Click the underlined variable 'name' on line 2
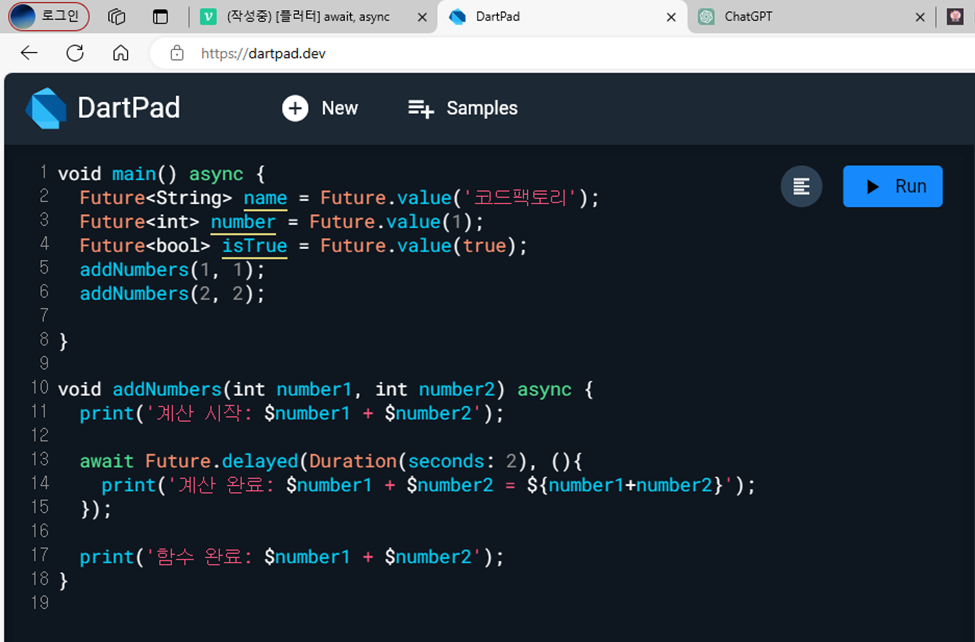975x642 pixels. (x=266, y=198)
